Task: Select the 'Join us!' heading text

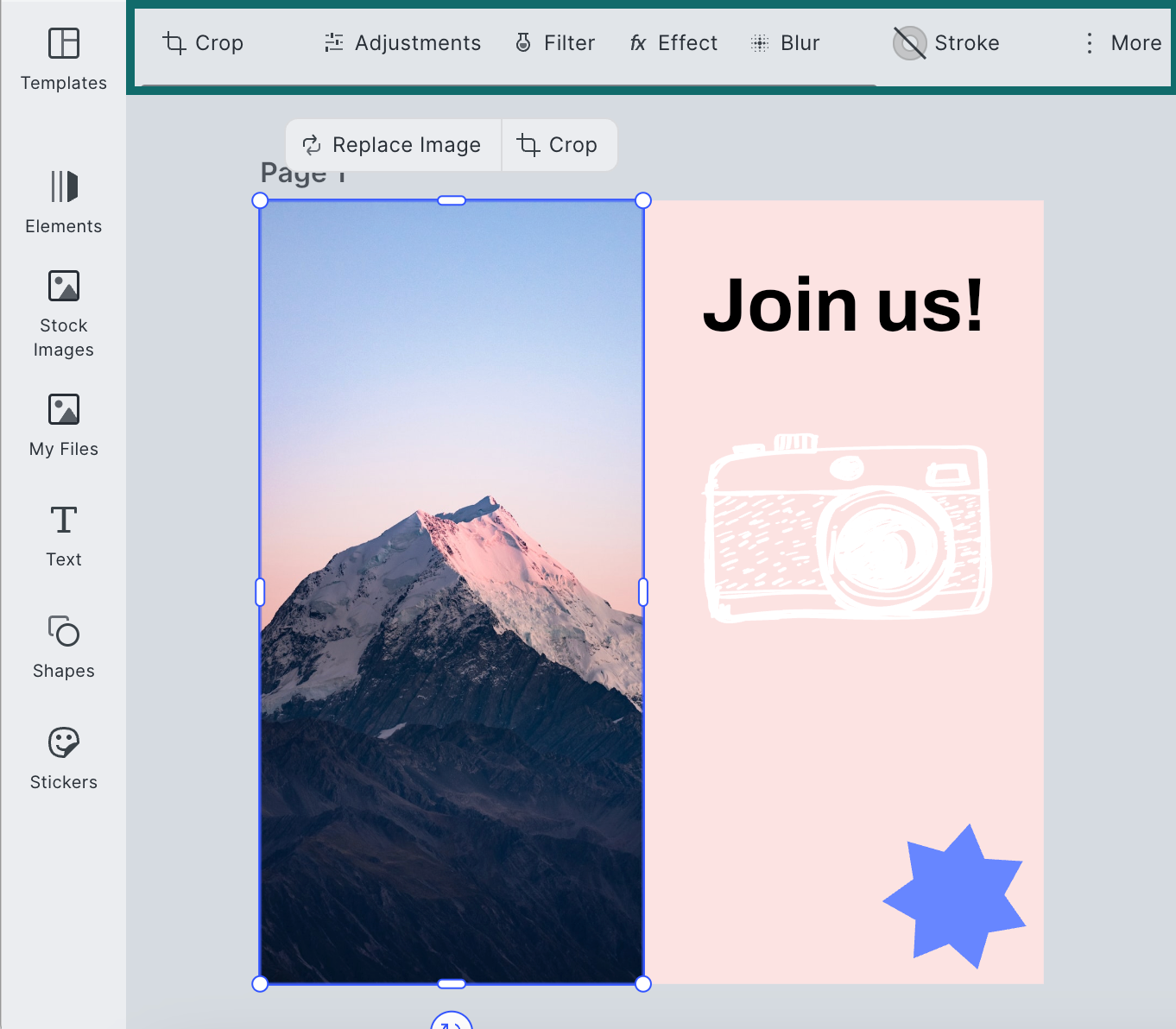Action: [x=843, y=306]
